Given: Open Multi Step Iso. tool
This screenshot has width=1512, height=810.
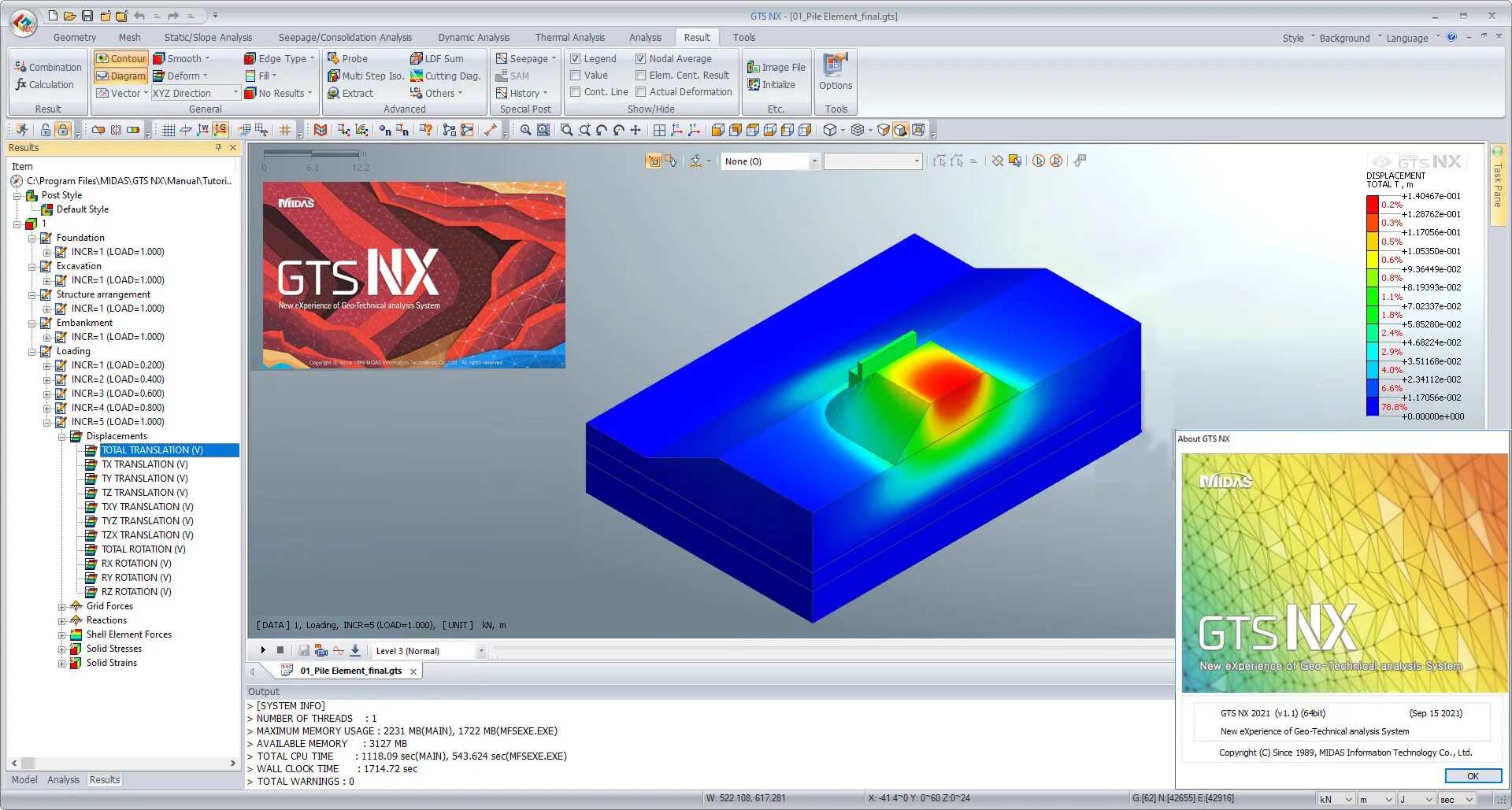Looking at the screenshot, I should point(365,76).
